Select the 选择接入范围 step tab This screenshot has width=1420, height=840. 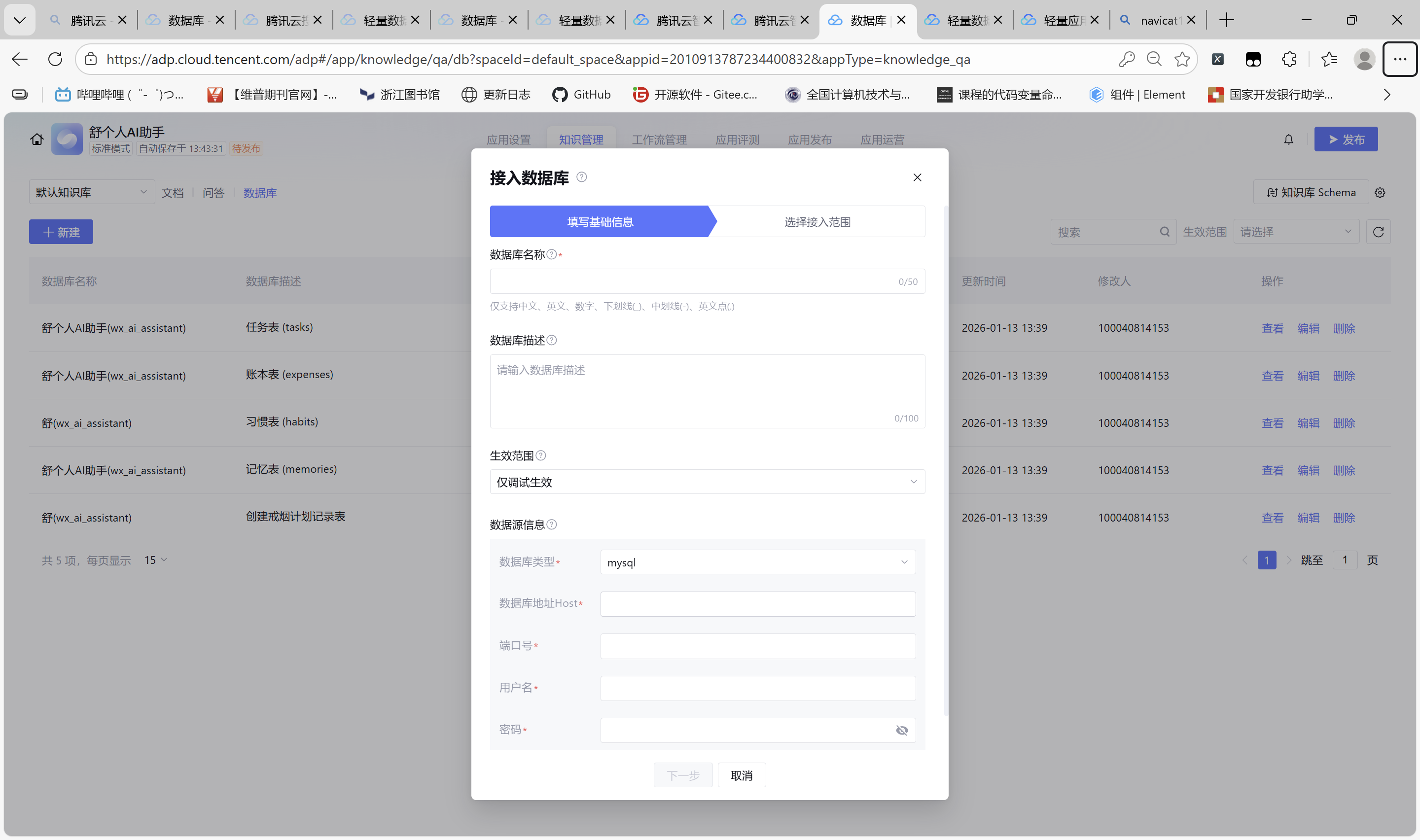pyautogui.click(x=816, y=222)
